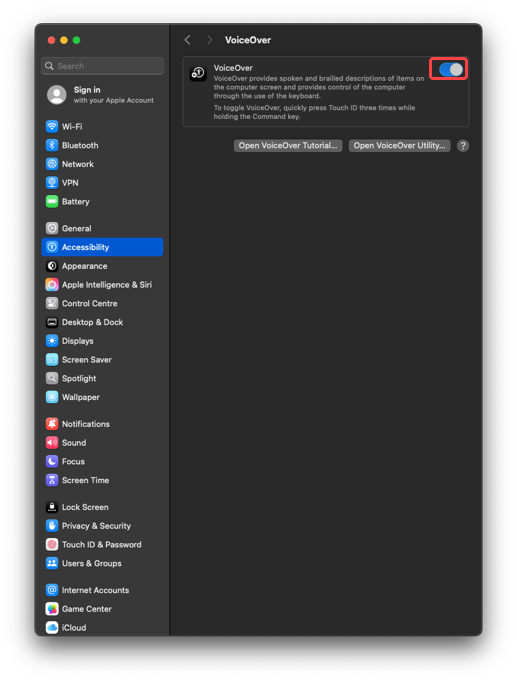Select the Accessibility sidebar item
This screenshot has height=682, width=517.
click(102, 247)
